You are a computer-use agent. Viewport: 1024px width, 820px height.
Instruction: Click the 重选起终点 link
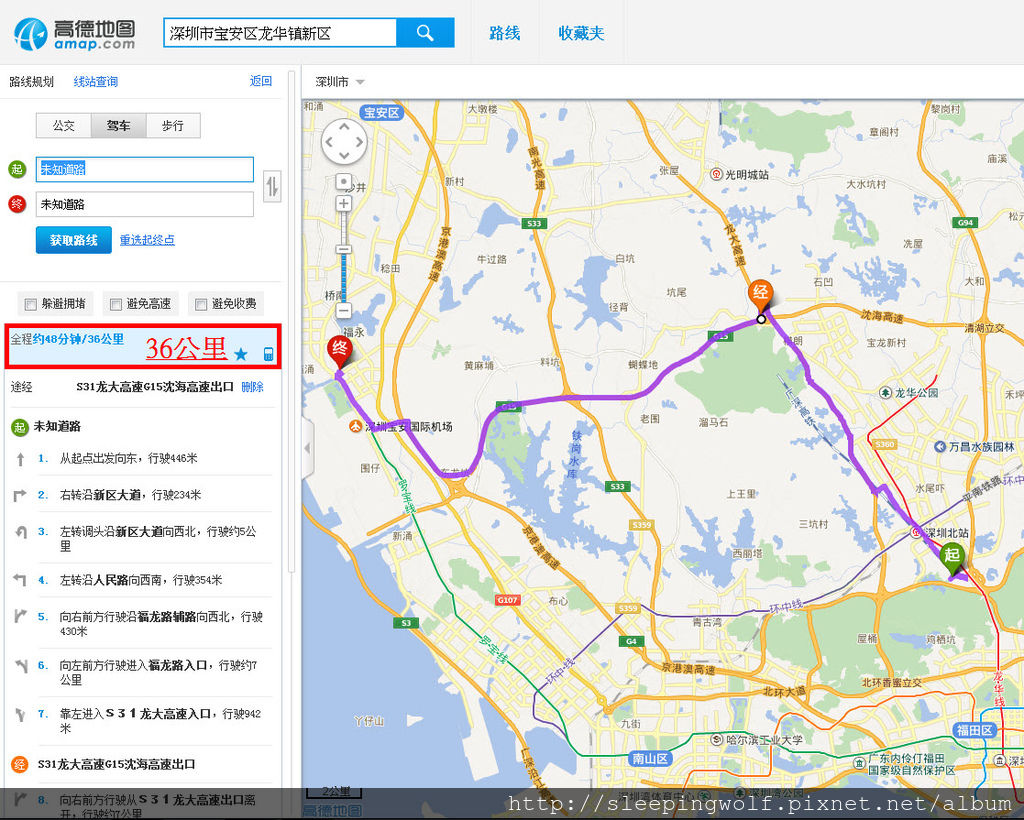[147, 240]
